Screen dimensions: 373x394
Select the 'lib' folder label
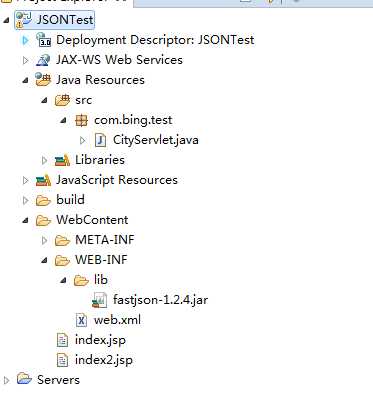coord(101,280)
